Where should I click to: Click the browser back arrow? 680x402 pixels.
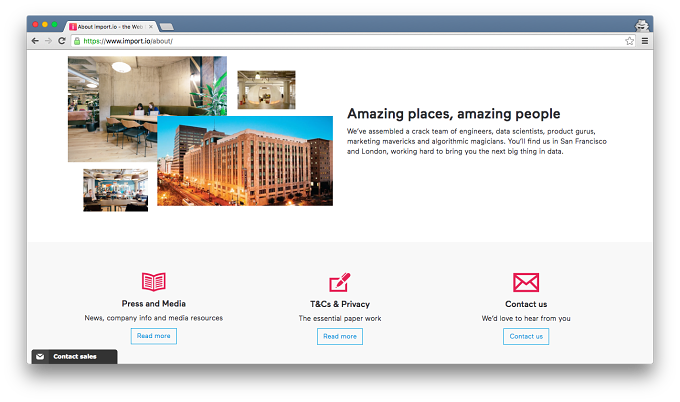point(35,41)
